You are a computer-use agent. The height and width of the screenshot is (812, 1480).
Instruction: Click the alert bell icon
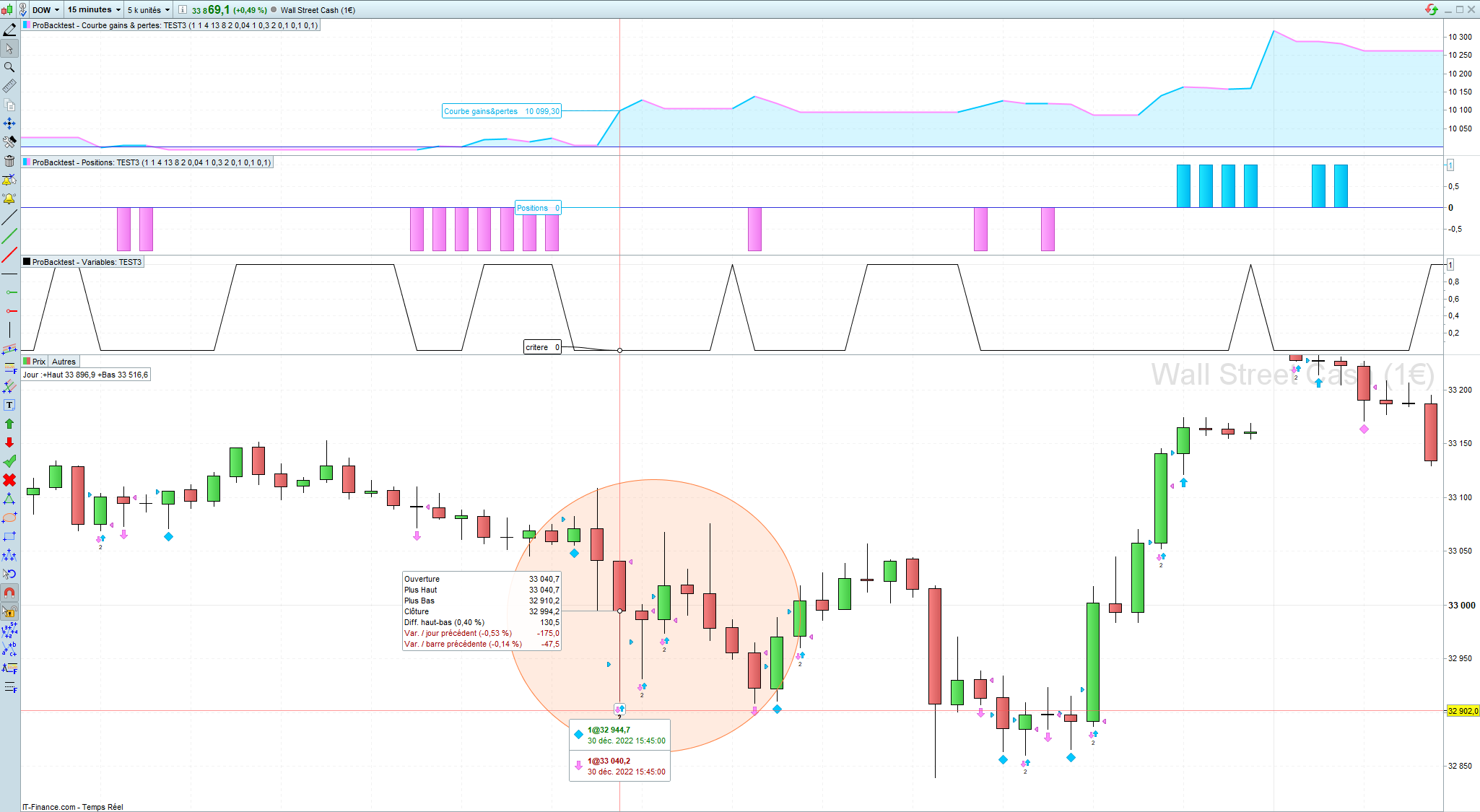click(x=9, y=198)
